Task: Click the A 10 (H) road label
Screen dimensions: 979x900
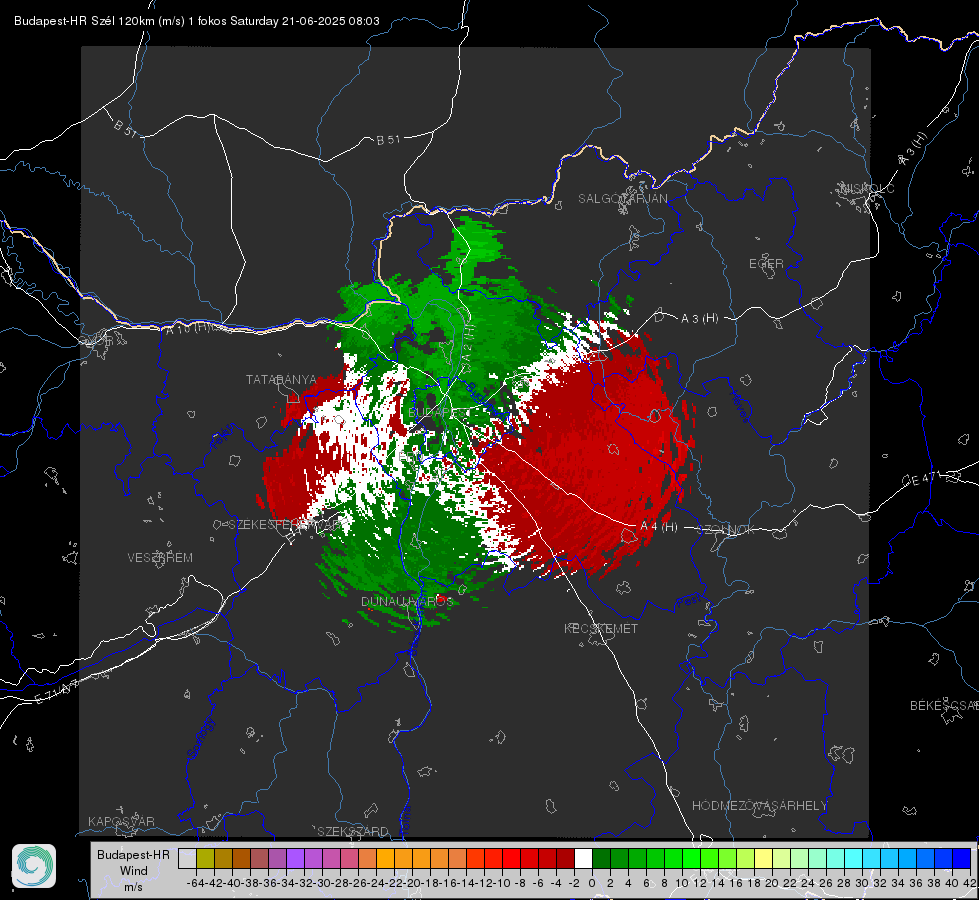Action: pos(190,327)
